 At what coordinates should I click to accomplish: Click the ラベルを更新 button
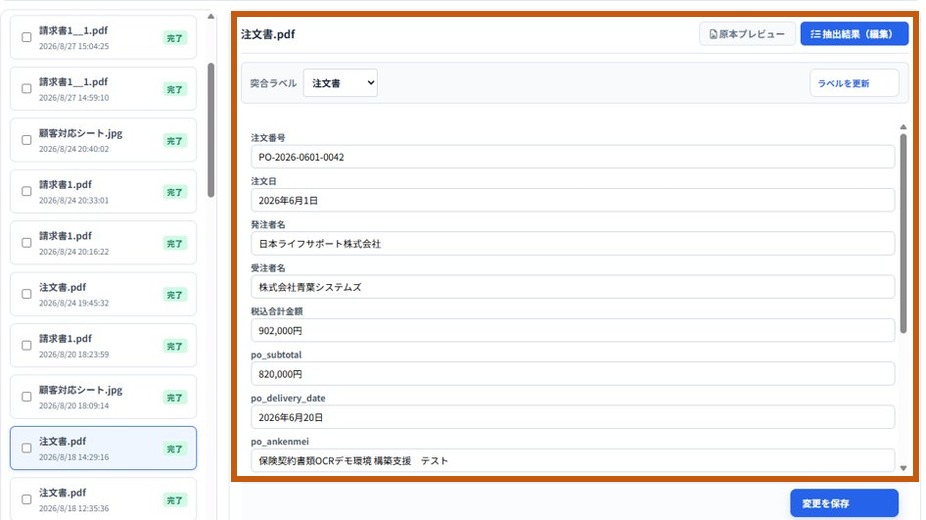pos(854,83)
